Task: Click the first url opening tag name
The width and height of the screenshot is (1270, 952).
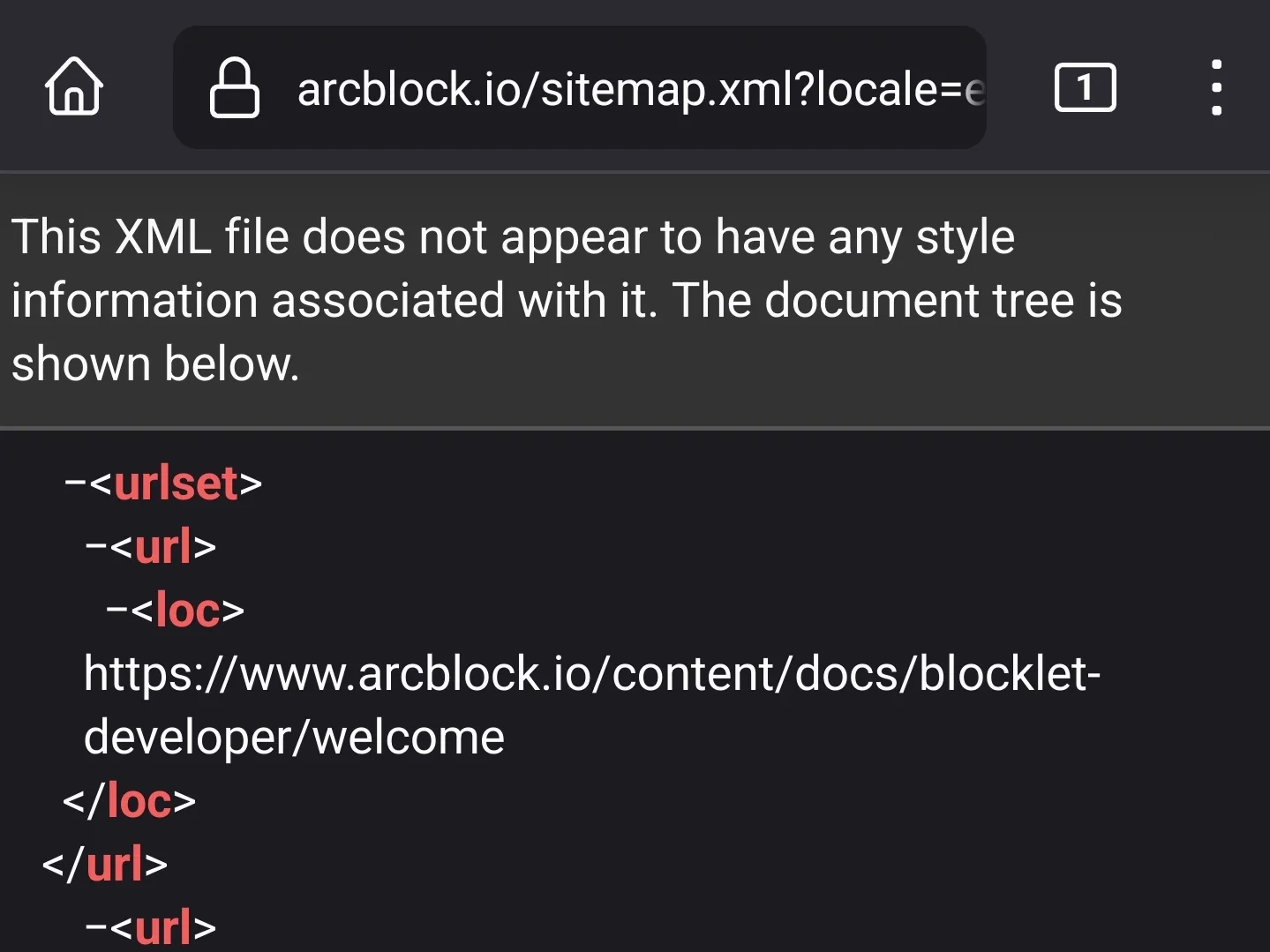Action: click(163, 547)
